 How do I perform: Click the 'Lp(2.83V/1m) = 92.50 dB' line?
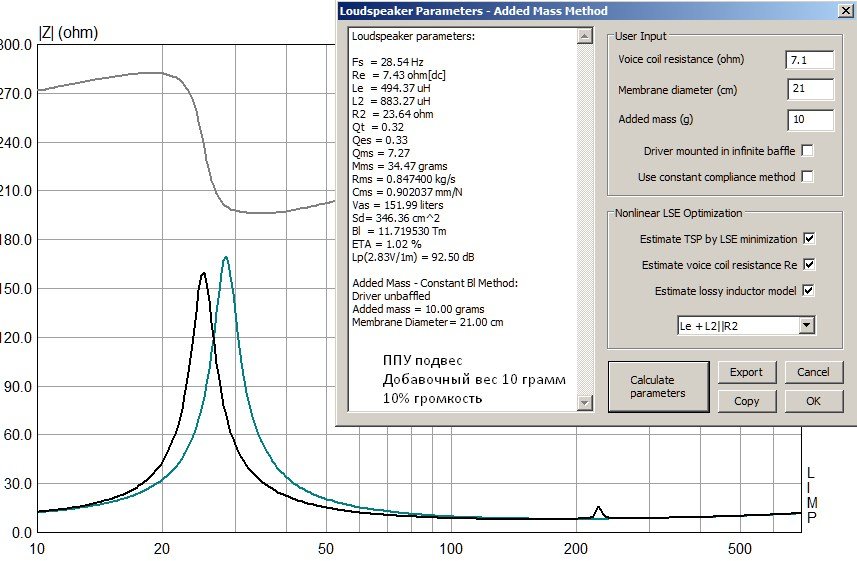click(413, 257)
